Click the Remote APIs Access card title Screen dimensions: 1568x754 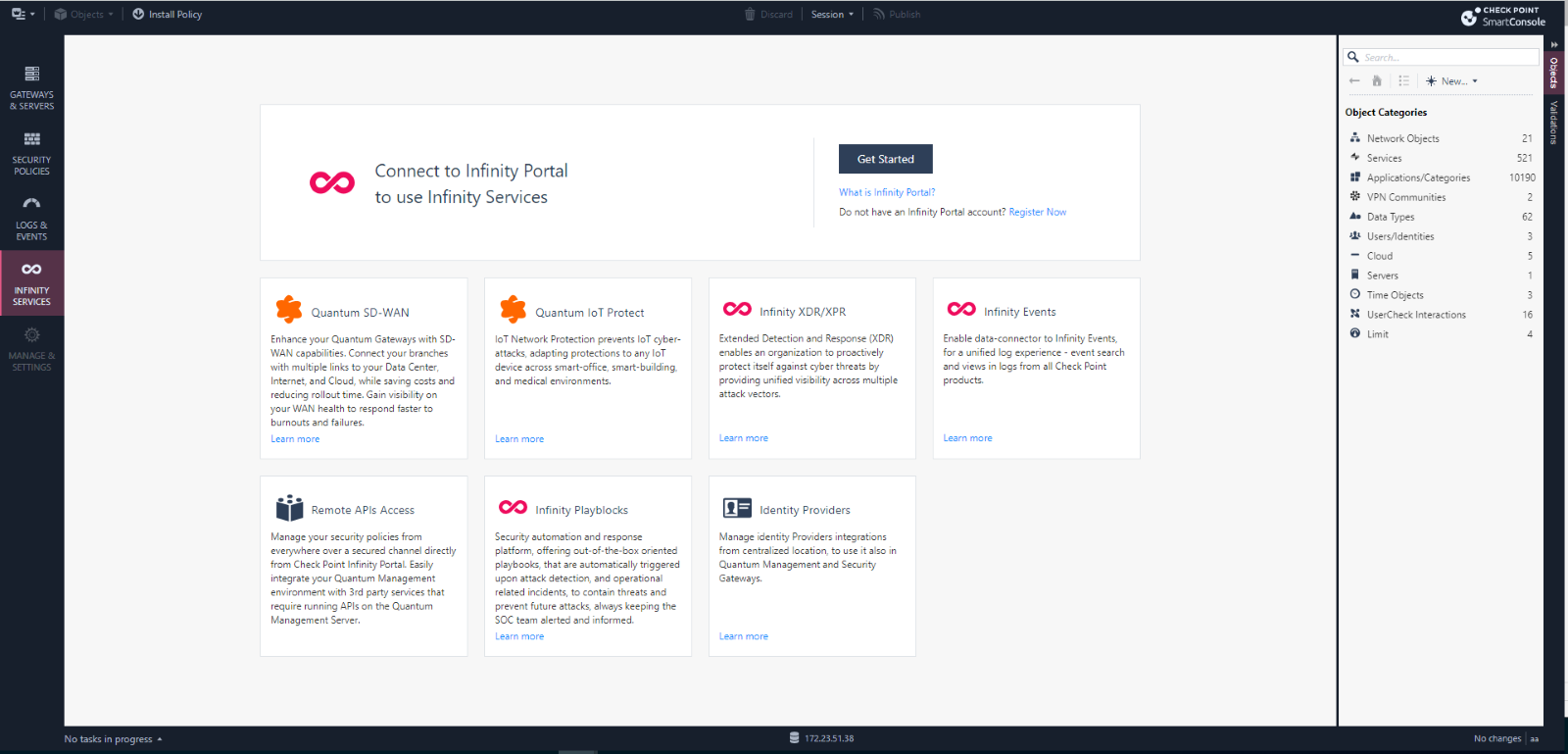[363, 510]
